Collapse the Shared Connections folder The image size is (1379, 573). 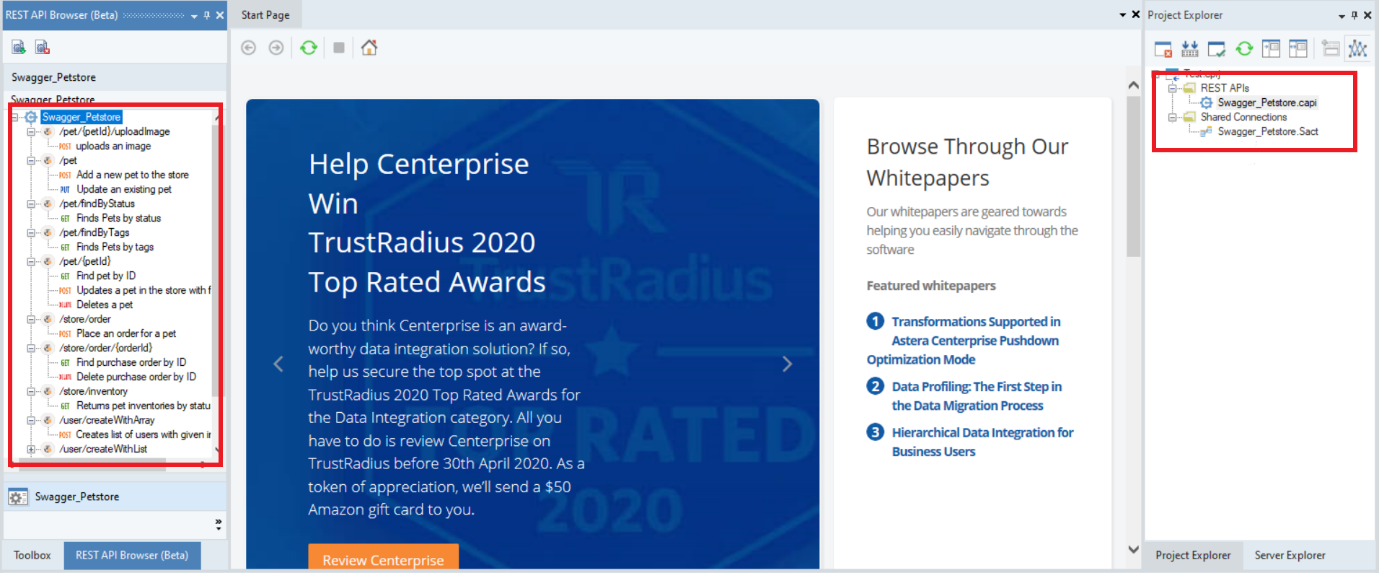[x=1173, y=117]
